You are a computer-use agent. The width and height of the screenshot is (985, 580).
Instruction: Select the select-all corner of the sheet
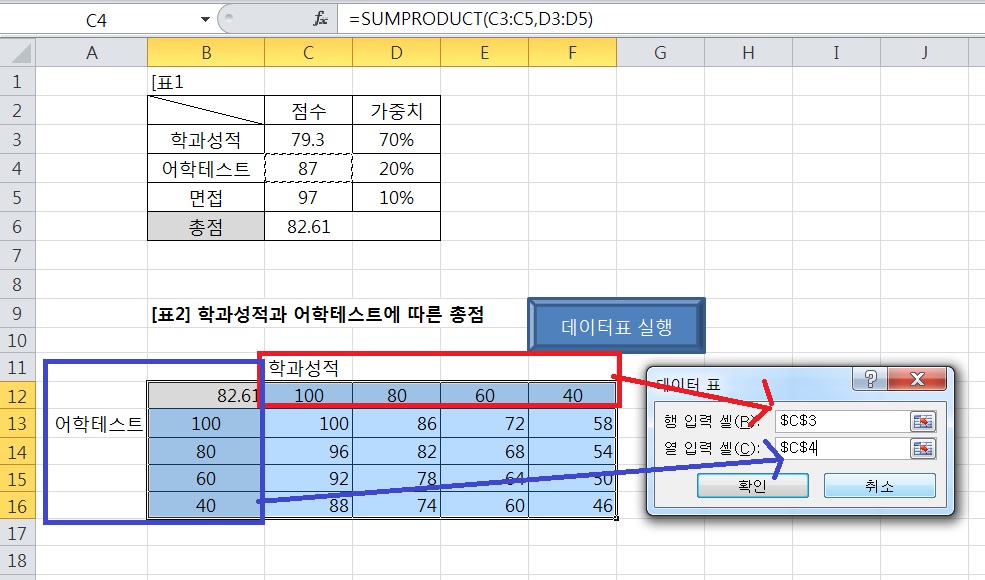(18, 53)
